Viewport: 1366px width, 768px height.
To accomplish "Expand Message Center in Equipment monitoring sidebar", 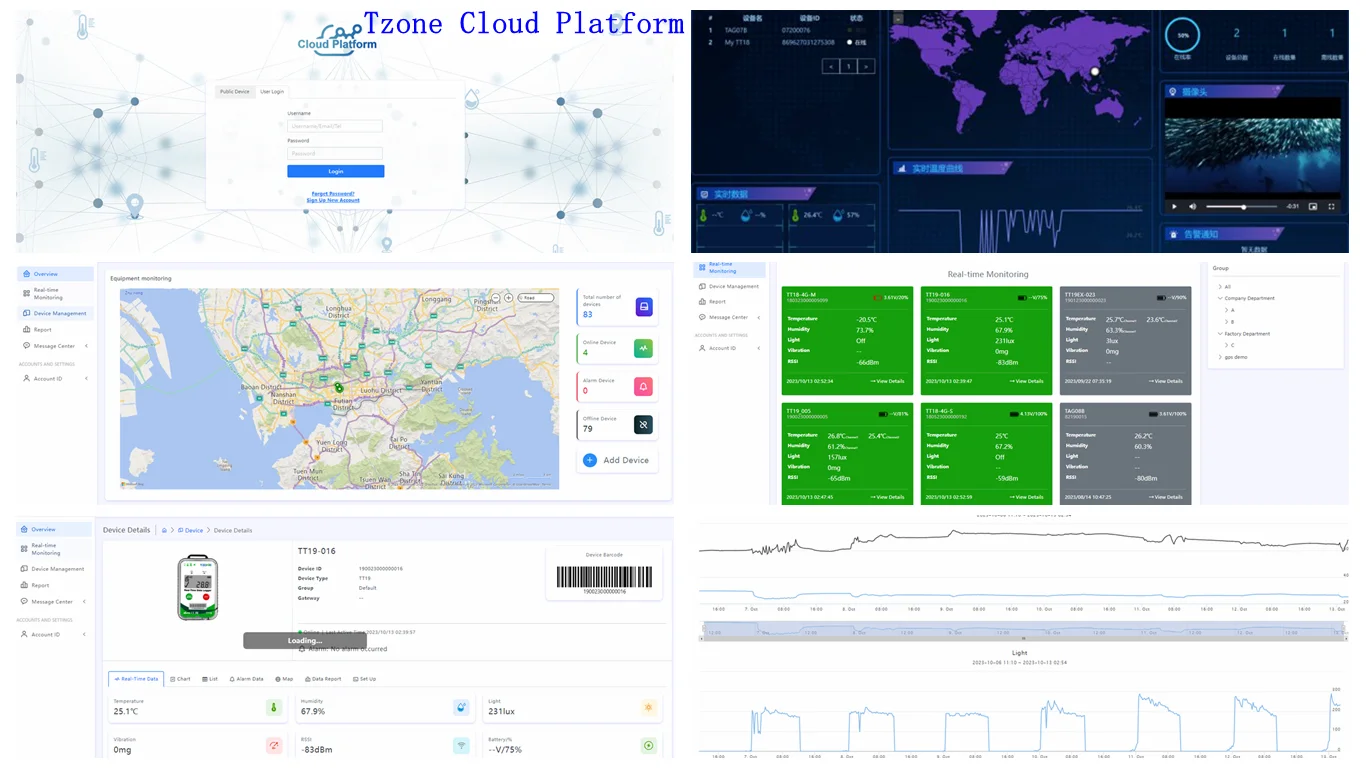I will click(54, 346).
